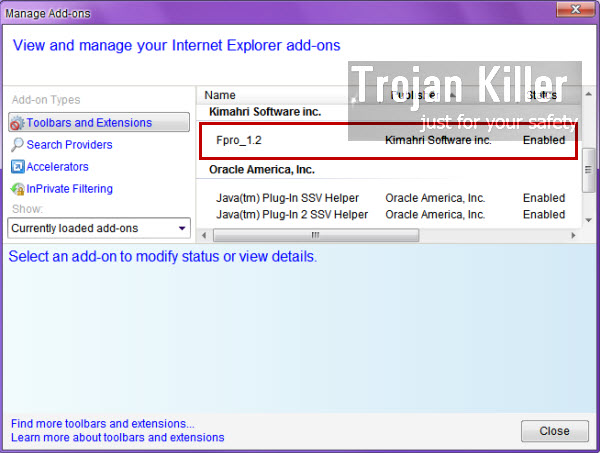Image resolution: width=600 pixels, height=453 pixels.
Task: Click the InPrivate Filtering icon
Action: pos(17,189)
